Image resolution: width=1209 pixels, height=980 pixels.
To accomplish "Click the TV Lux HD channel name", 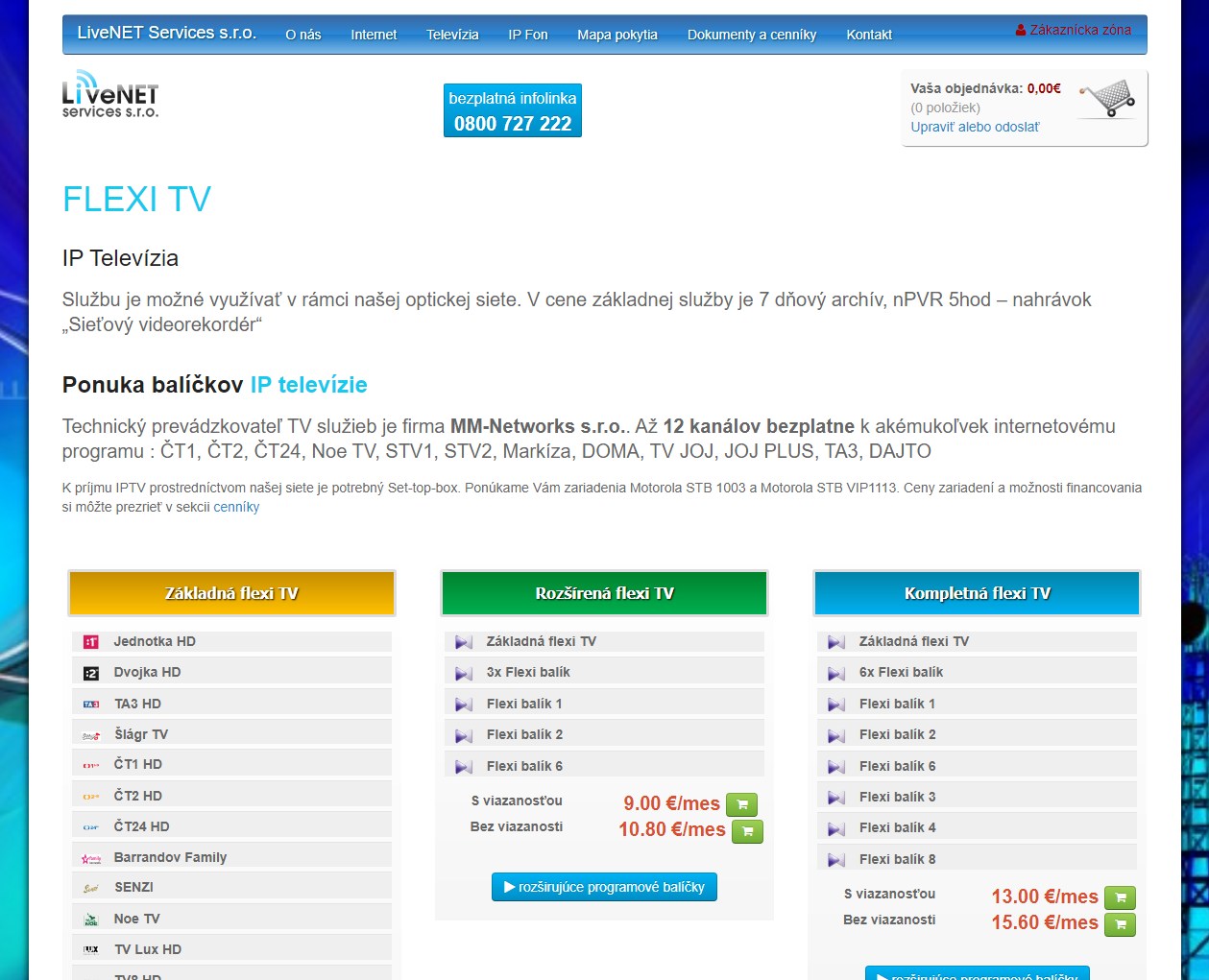I will [x=148, y=949].
